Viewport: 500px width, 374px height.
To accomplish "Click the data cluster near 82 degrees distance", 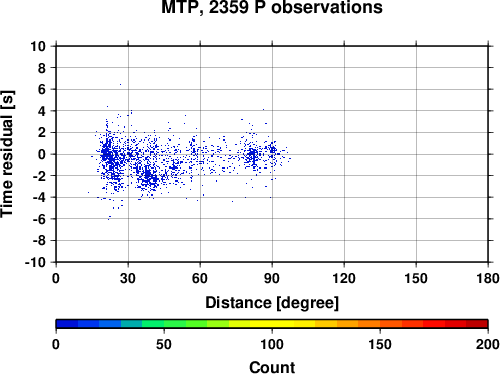I will tap(253, 155).
